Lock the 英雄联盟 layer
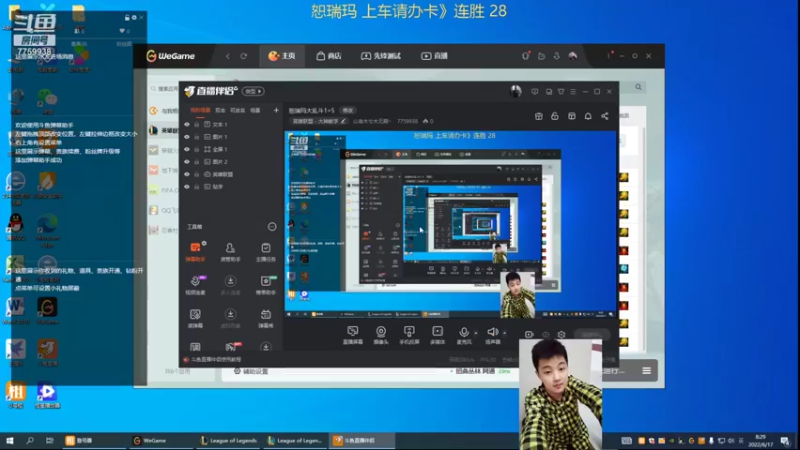The width and height of the screenshot is (800, 450). [x=196, y=174]
